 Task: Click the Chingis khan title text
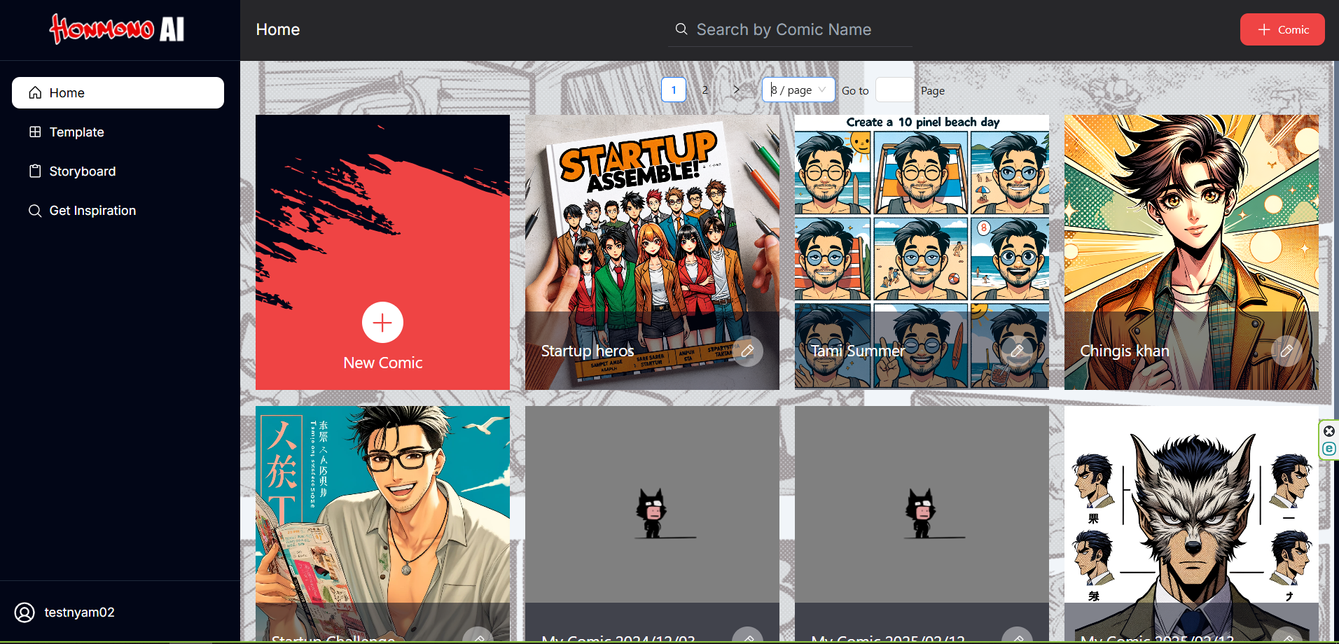coord(1124,351)
